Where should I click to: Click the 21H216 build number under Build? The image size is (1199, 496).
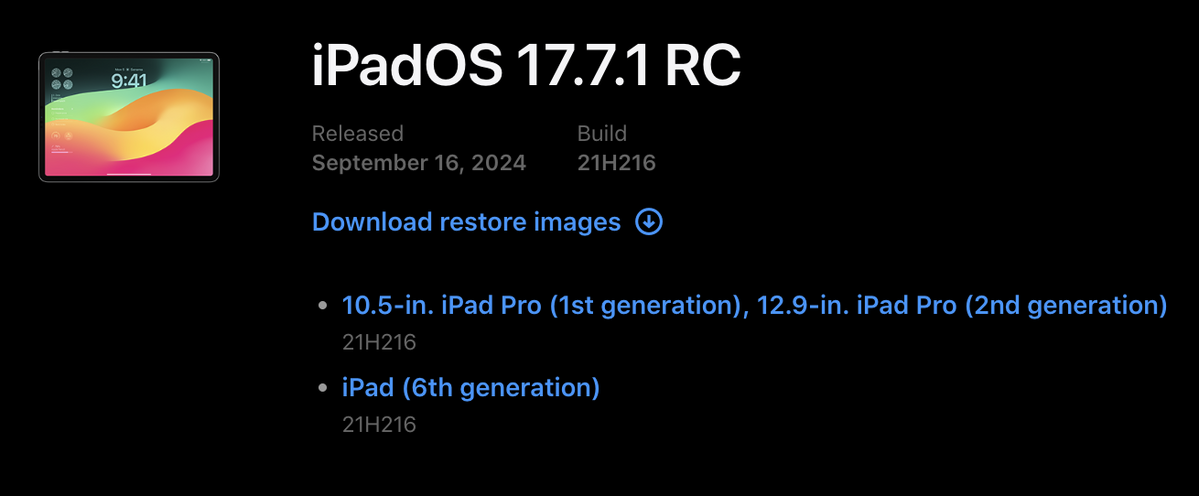pyautogui.click(x=616, y=163)
